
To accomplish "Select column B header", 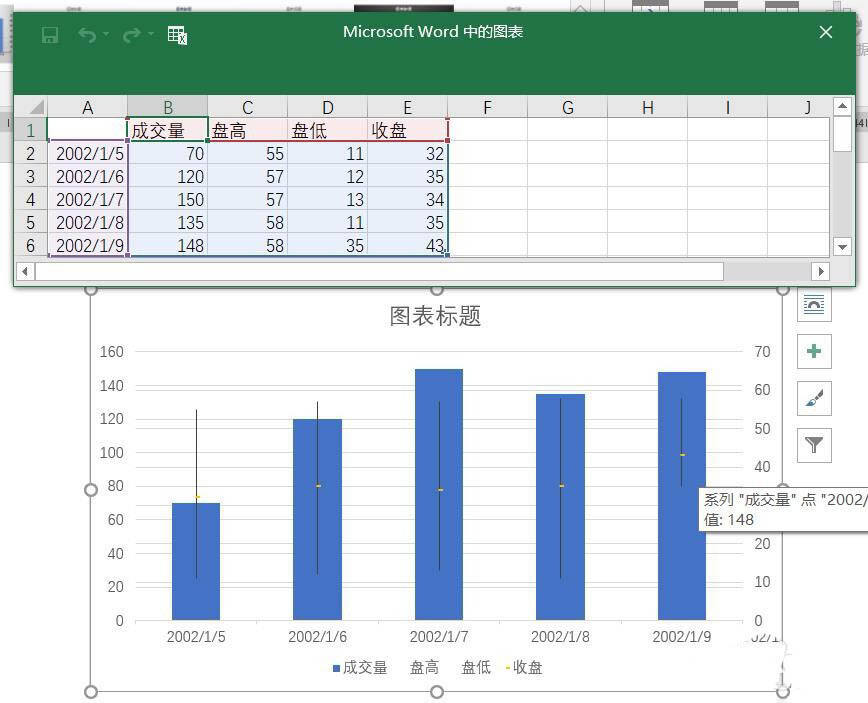I will coord(167,107).
